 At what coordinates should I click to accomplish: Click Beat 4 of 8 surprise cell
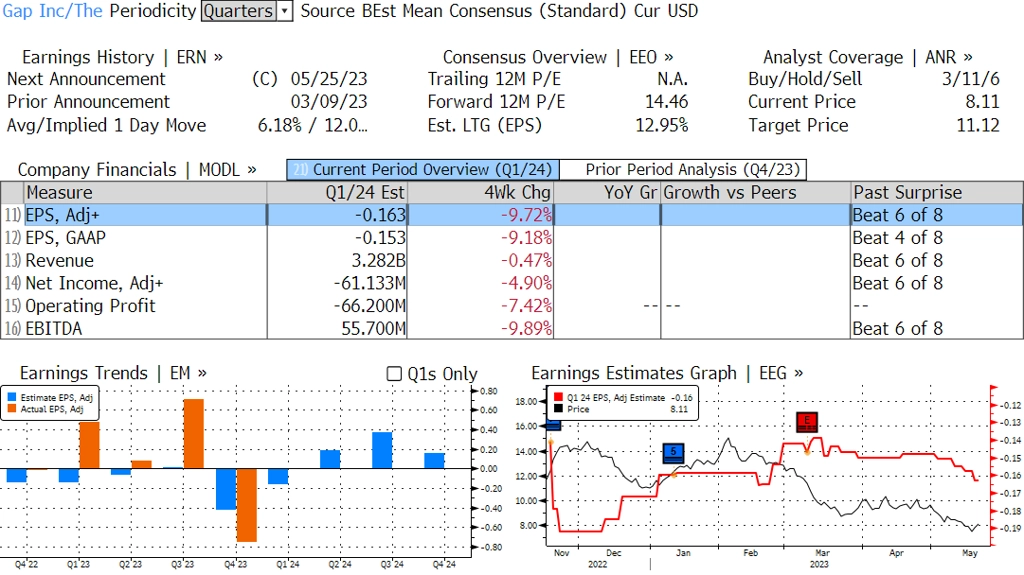pos(898,238)
